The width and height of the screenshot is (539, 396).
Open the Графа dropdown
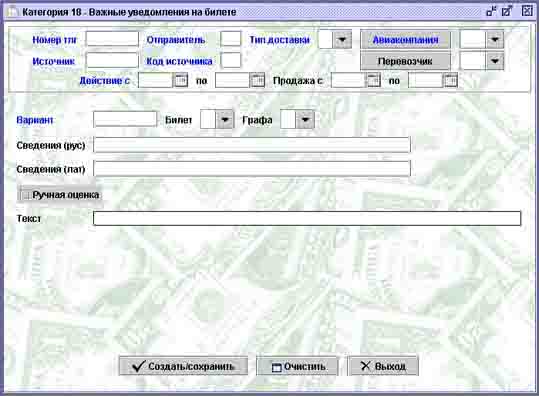(x=305, y=120)
